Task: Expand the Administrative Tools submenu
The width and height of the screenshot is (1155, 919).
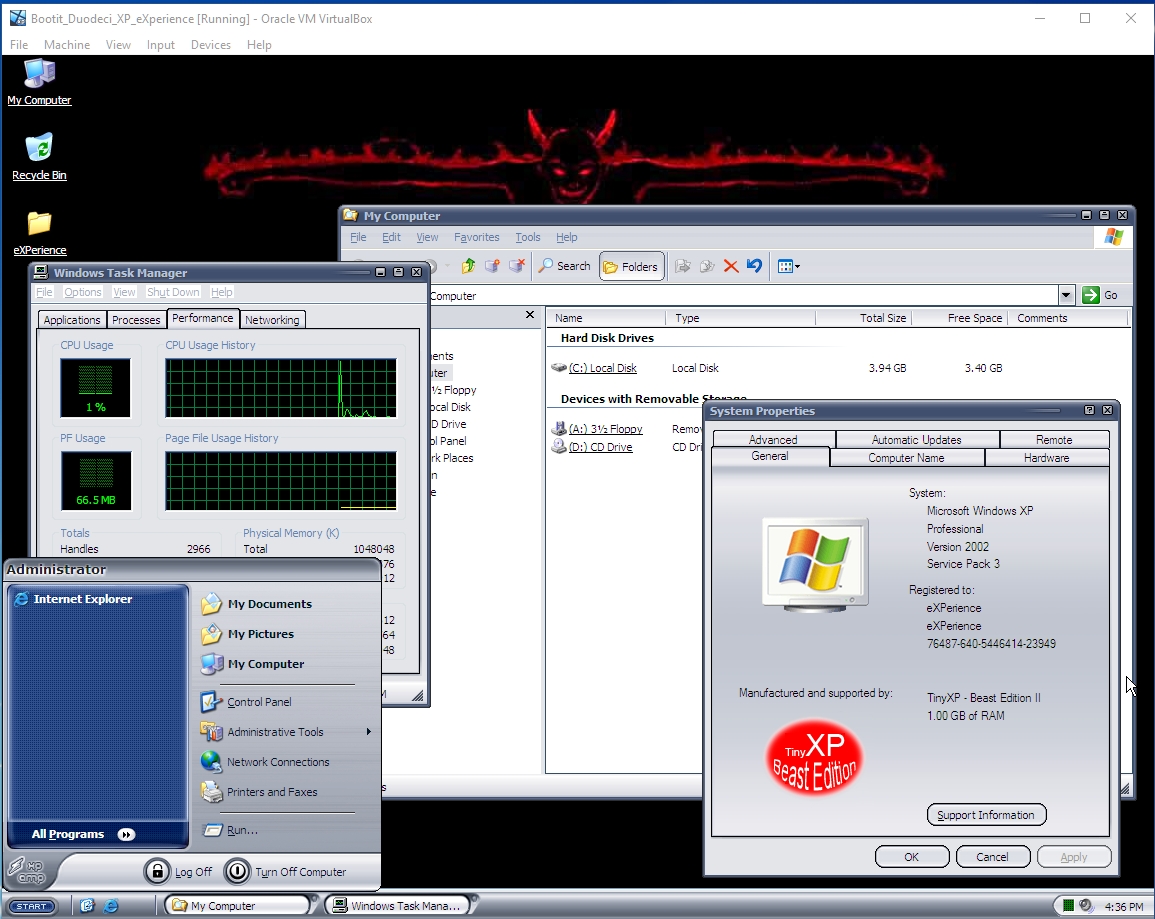Action: [x=286, y=732]
